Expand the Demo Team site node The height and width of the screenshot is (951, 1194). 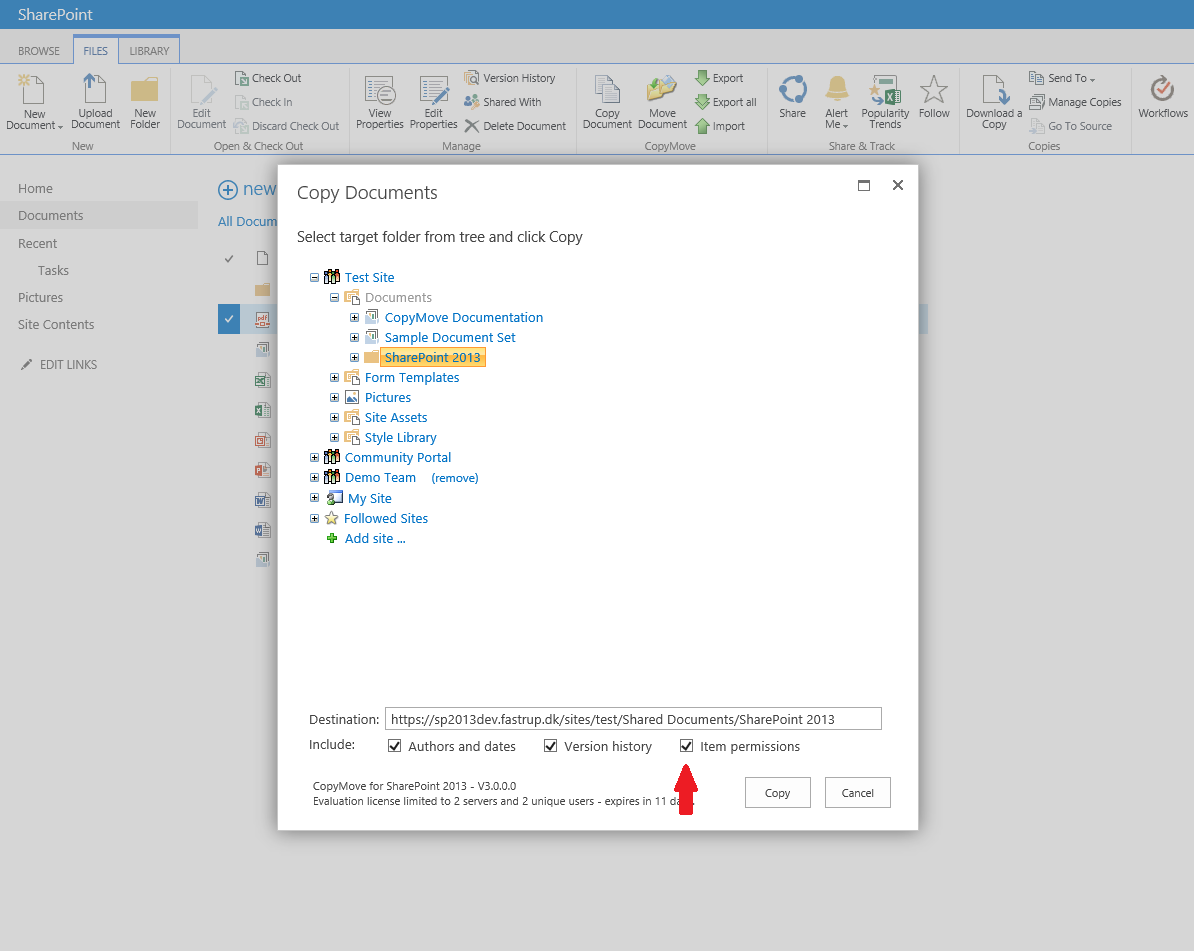pos(314,477)
